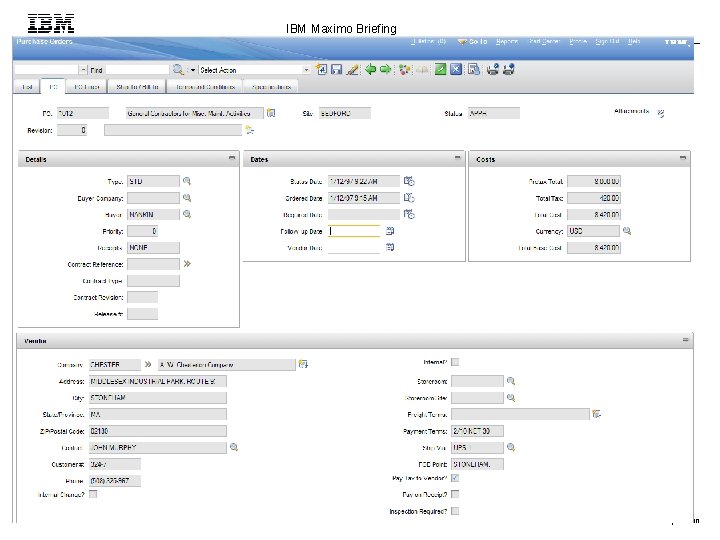Click the Attachments paperclip icon
Image resolution: width=720 pixels, height=540 pixels.
point(661,113)
